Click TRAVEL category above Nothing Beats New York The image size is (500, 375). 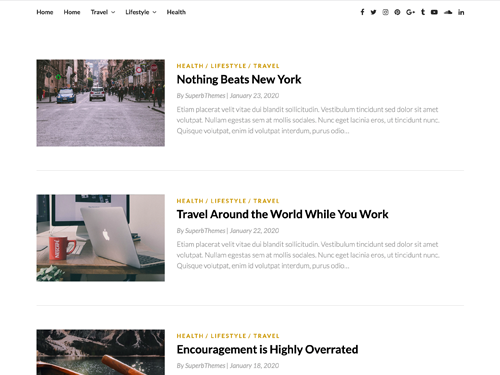click(x=266, y=66)
